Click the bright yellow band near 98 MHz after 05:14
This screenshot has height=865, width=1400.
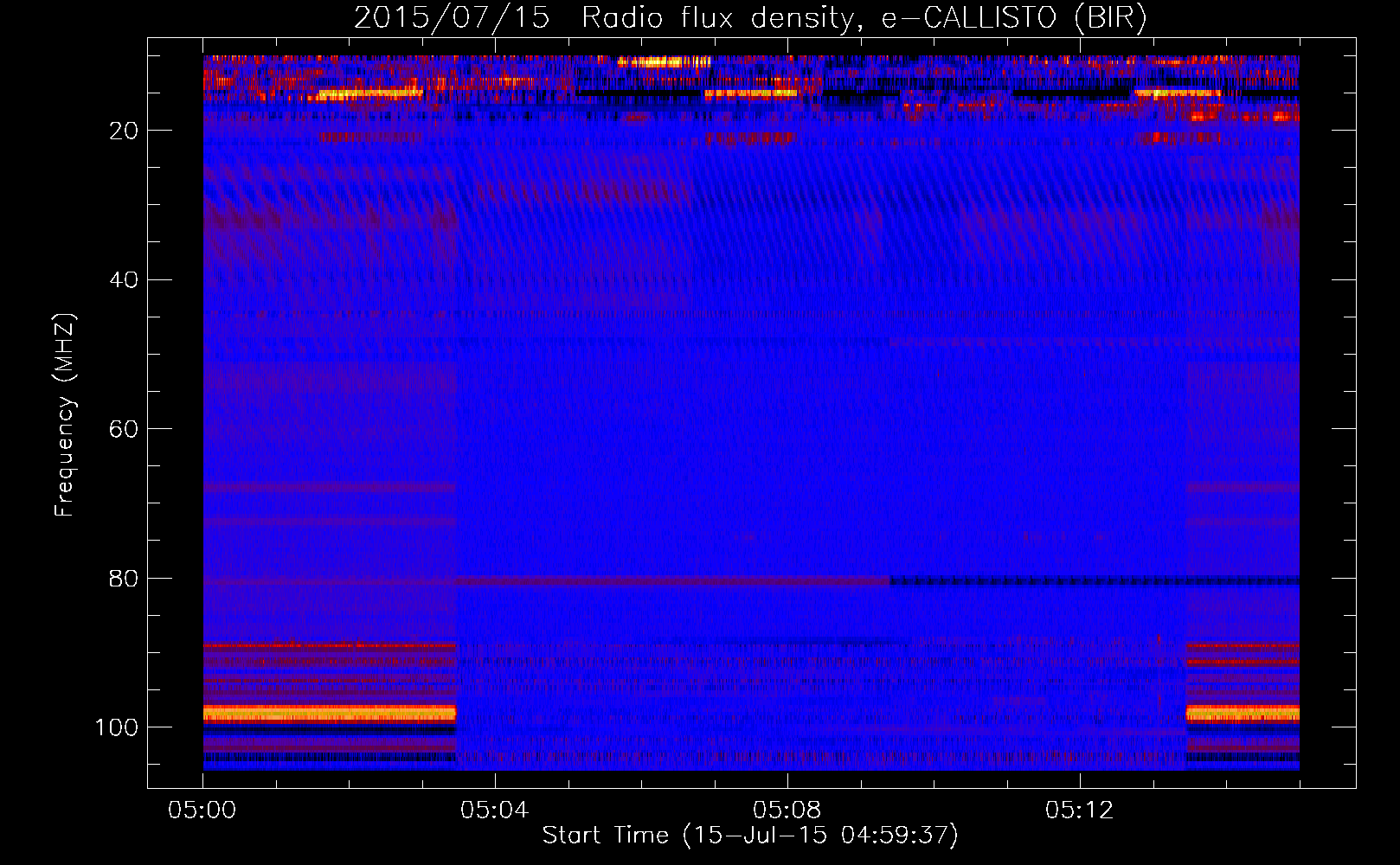(x=1243, y=714)
